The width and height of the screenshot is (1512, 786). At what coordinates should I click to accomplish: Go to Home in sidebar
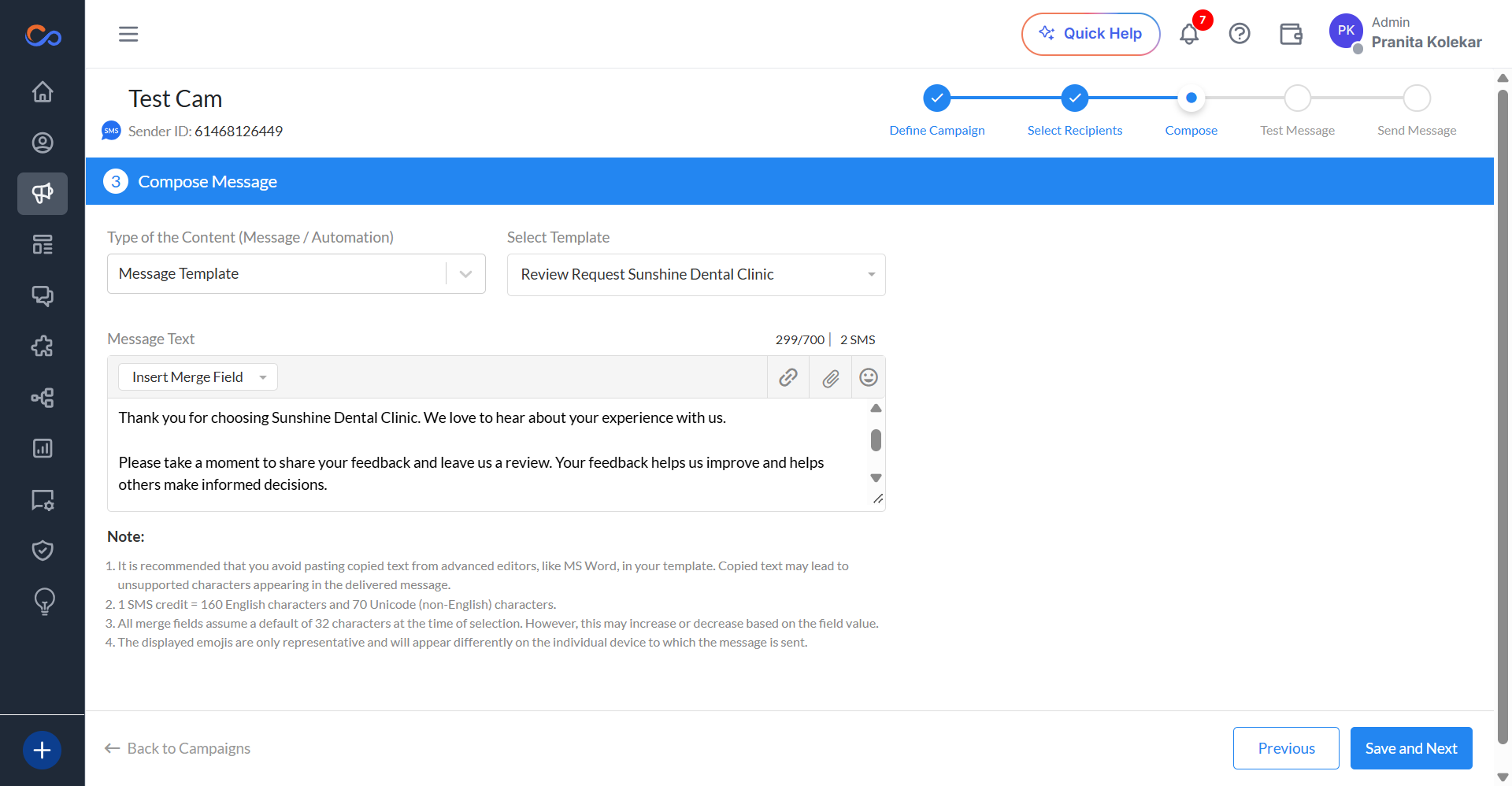click(x=43, y=92)
